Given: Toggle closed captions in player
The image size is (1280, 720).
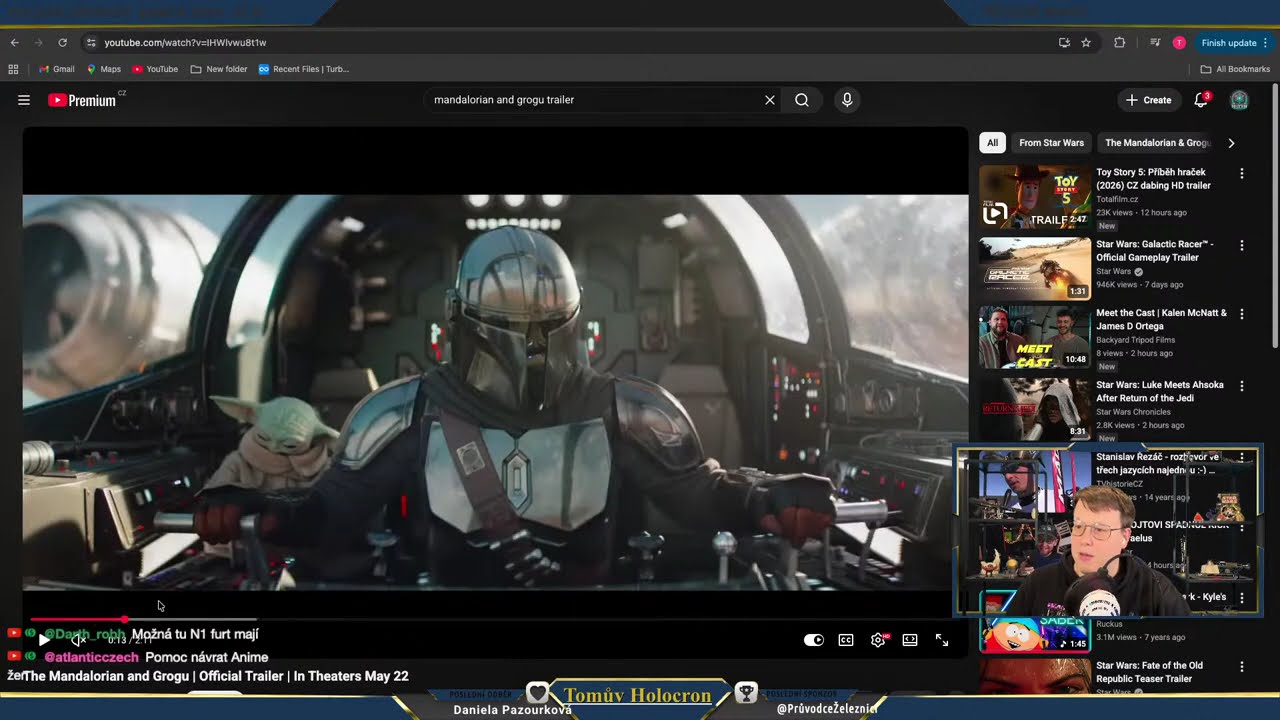Looking at the screenshot, I should pos(846,640).
